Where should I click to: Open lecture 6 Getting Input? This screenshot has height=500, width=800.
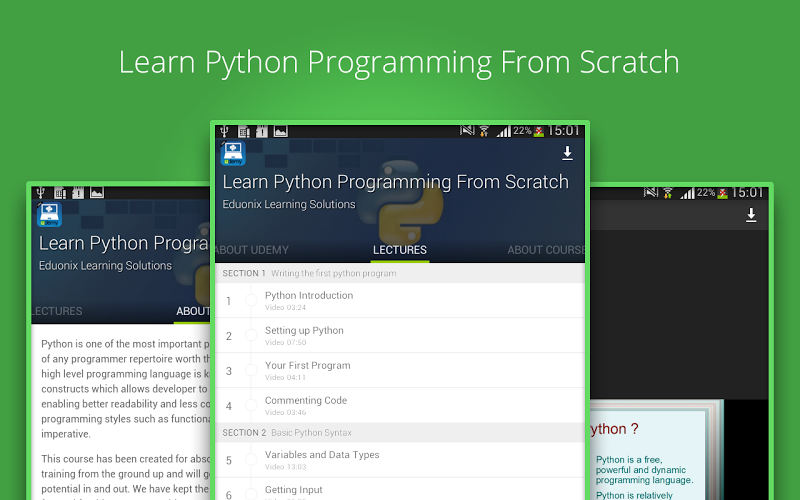click(x=400, y=489)
